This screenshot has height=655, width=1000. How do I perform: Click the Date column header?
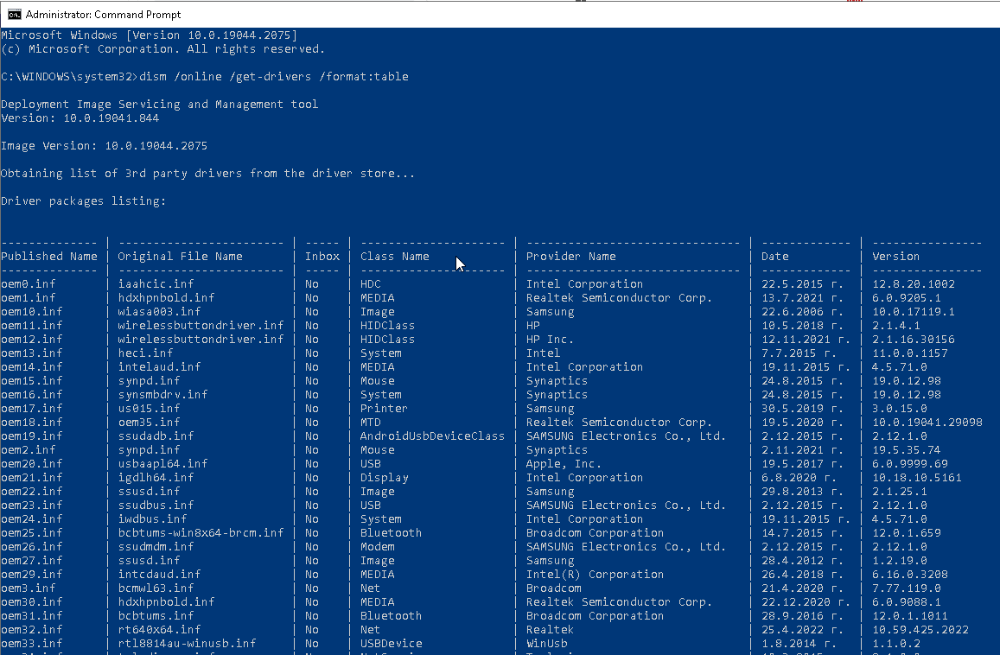pyautogui.click(x=775, y=256)
